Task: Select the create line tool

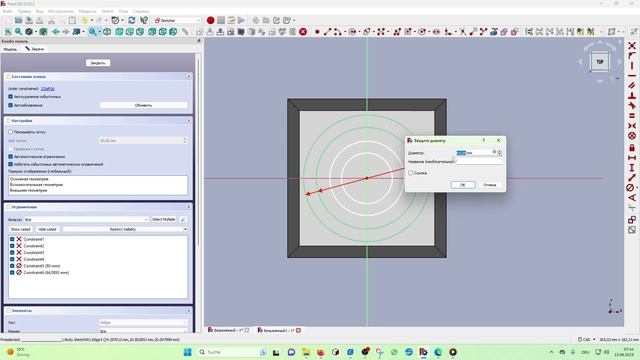Action: (327, 31)
